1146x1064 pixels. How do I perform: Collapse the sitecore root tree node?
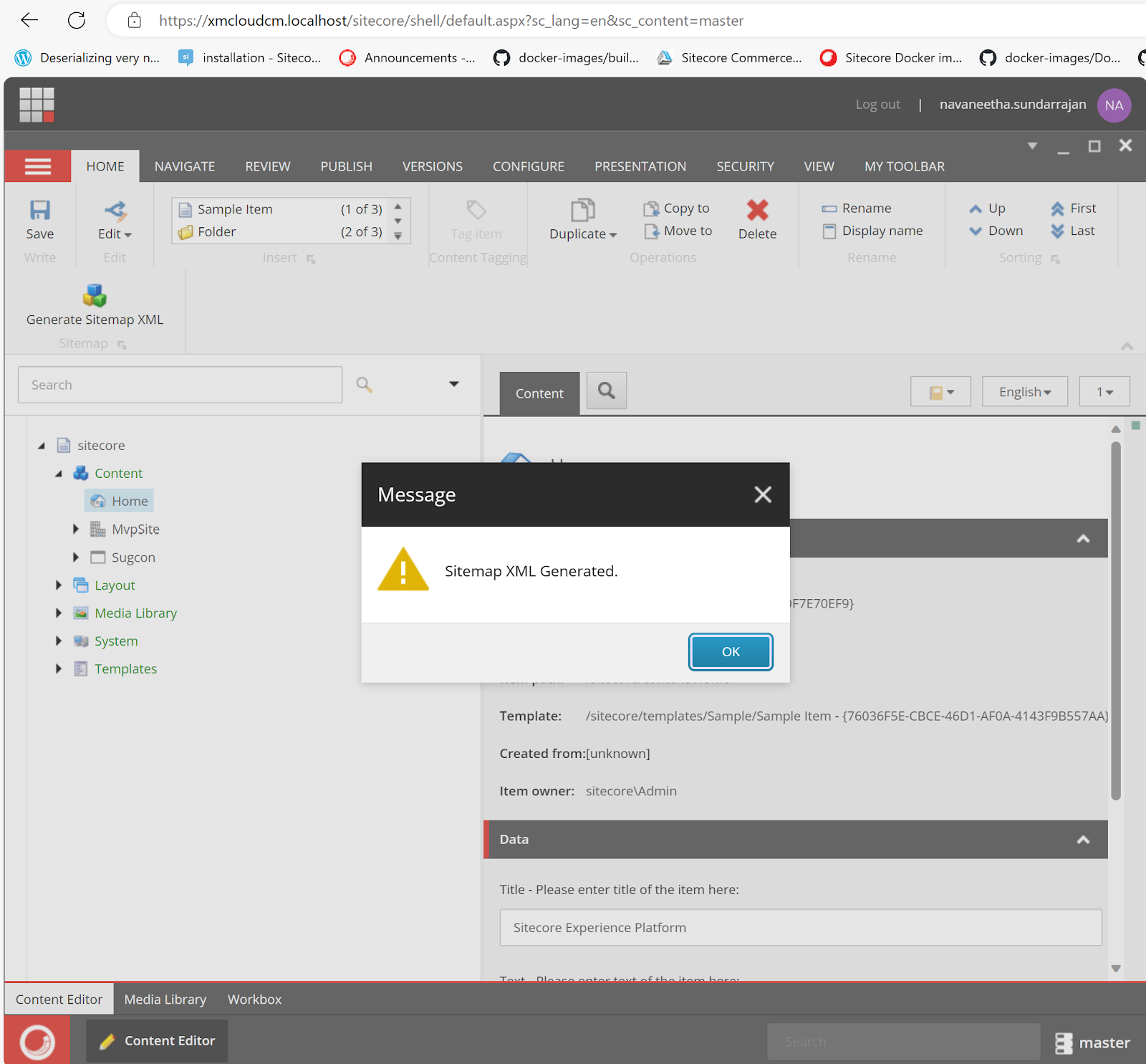(42, 446)
